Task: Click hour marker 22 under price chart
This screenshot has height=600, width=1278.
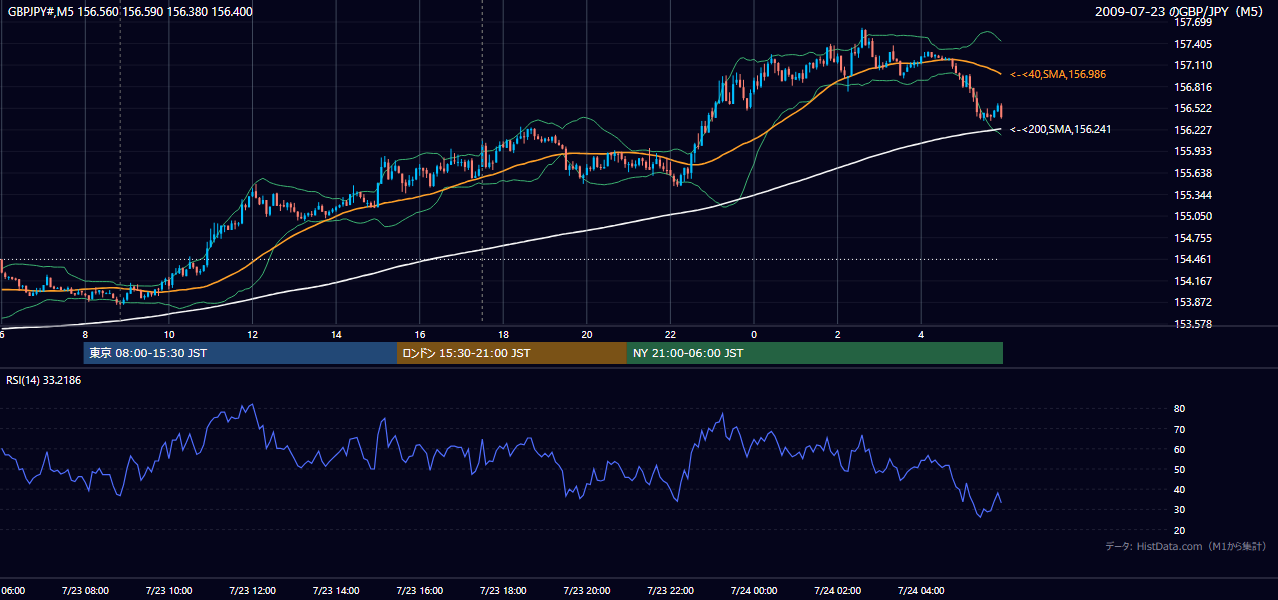Action: tap(670, 335)
